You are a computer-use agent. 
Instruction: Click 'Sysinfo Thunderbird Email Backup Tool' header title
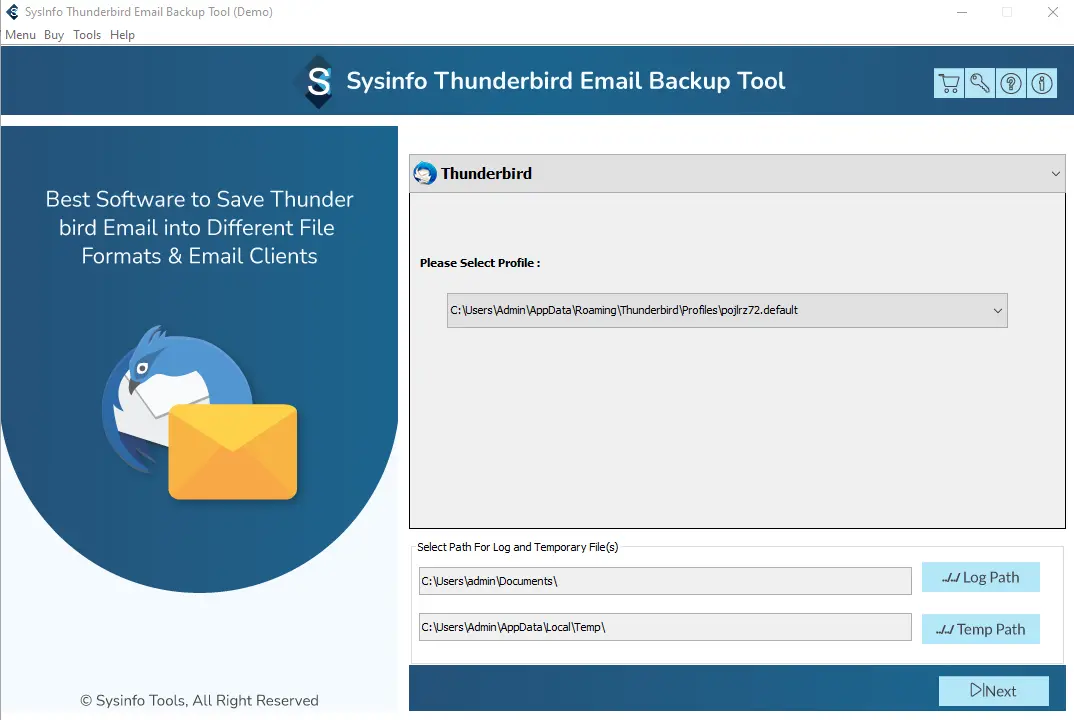click(566, 81)
